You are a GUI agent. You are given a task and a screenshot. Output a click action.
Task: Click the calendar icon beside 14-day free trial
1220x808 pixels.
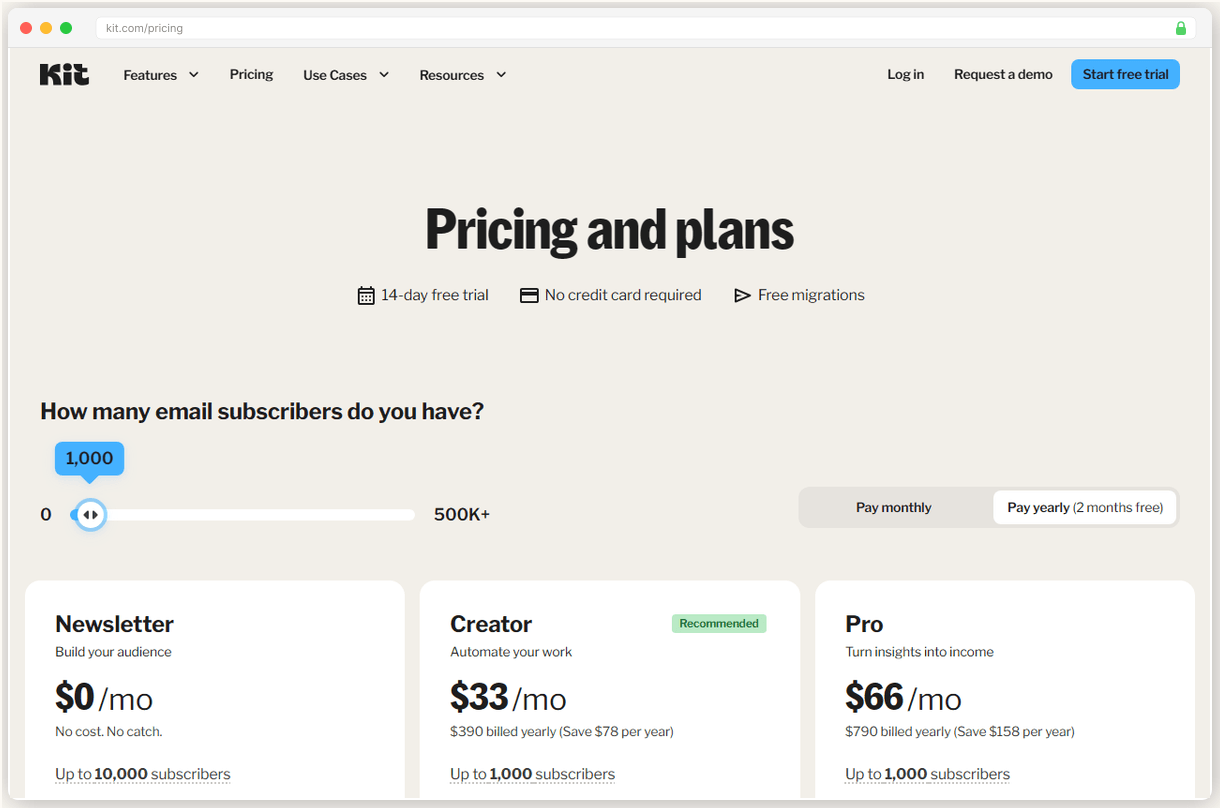(366, 295)
